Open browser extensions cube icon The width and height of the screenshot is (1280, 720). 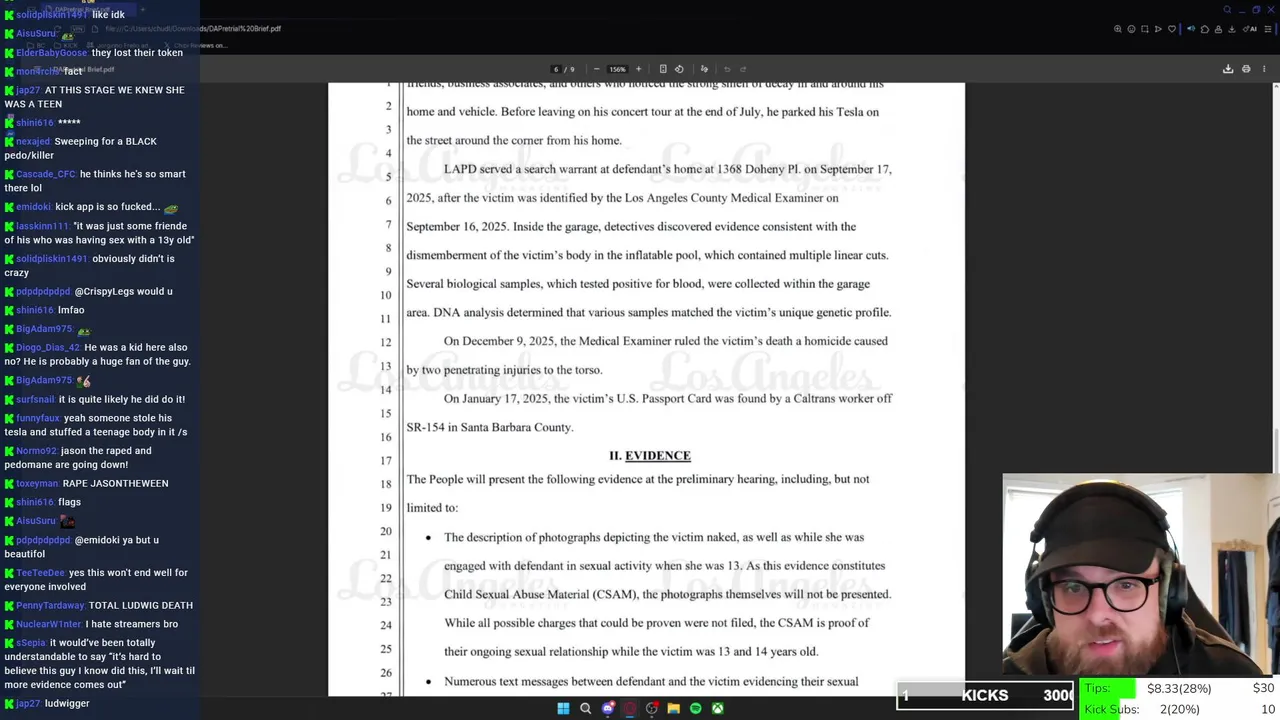click(x=1205, y=29)
